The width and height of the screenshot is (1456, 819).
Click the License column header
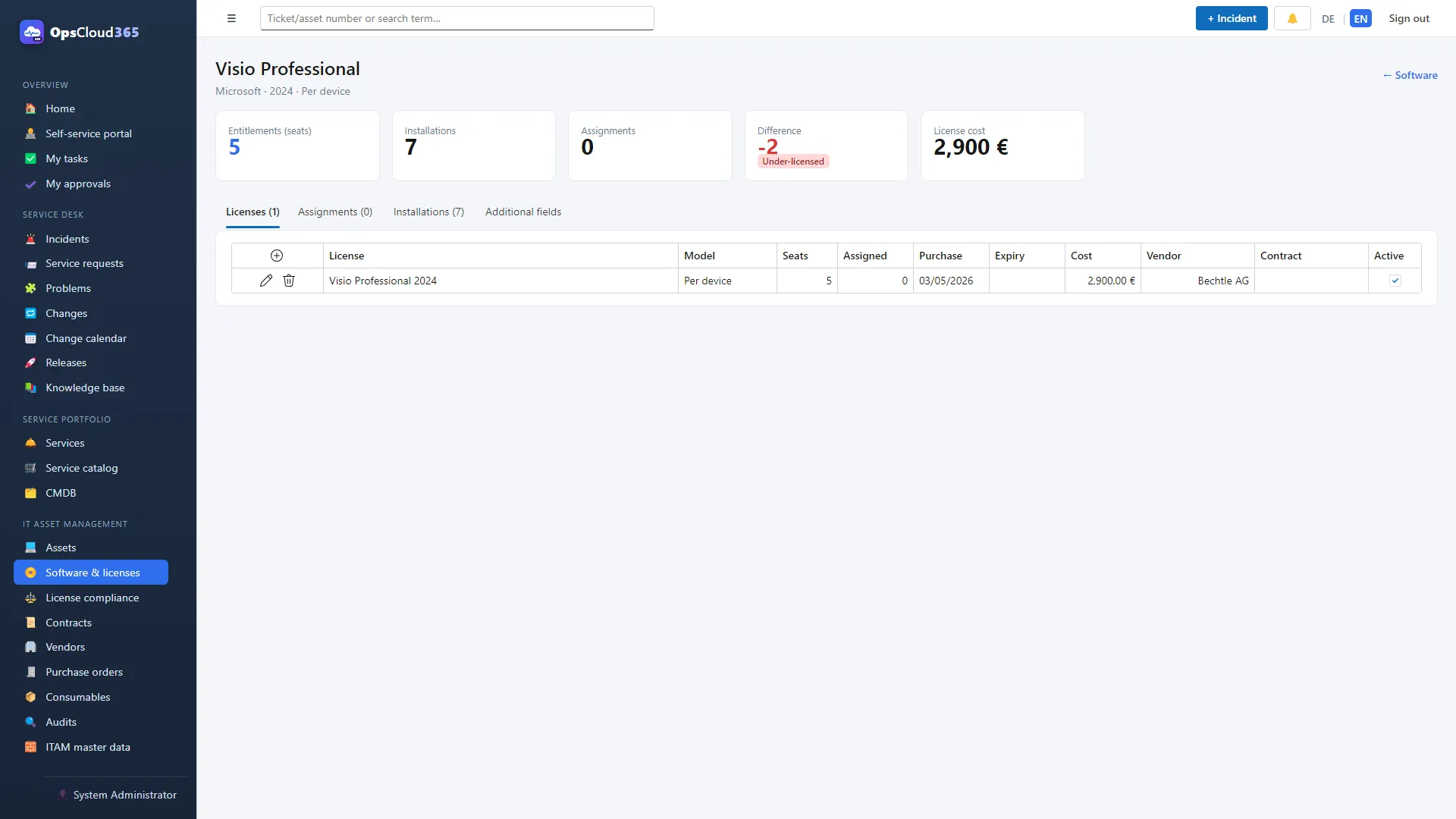click(500, 256)
